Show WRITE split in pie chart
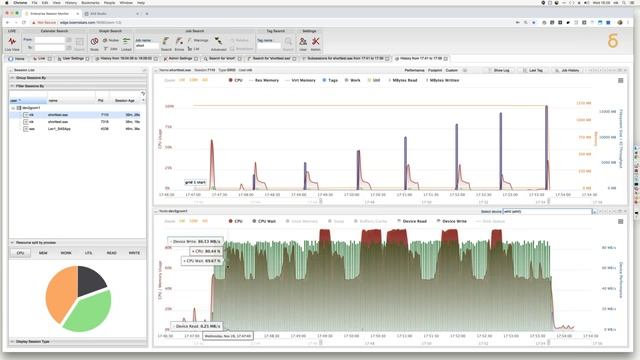Viewport: 640px width, 360px height. [x=134, y=253]
